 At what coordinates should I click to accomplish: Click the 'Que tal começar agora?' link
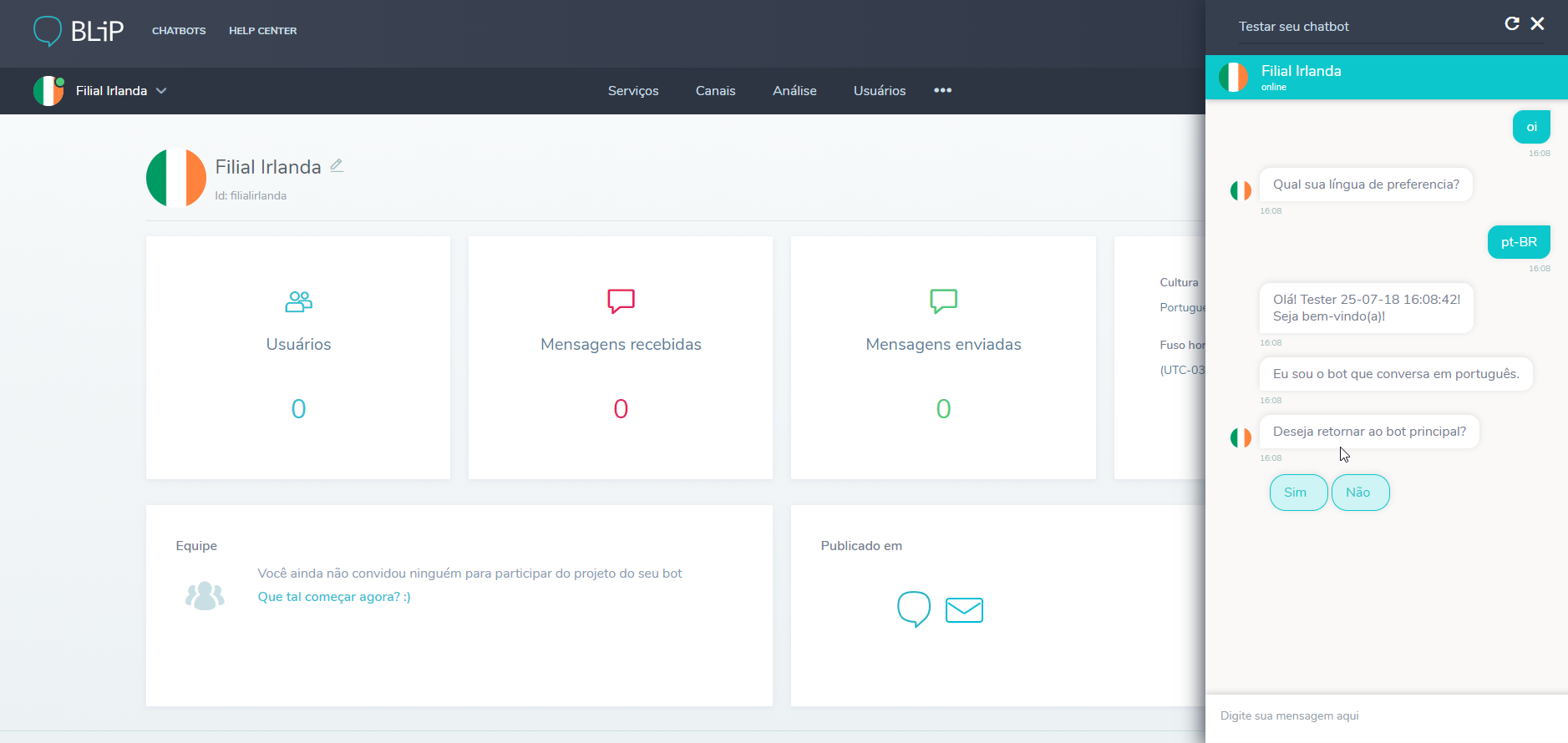point(334,597)
